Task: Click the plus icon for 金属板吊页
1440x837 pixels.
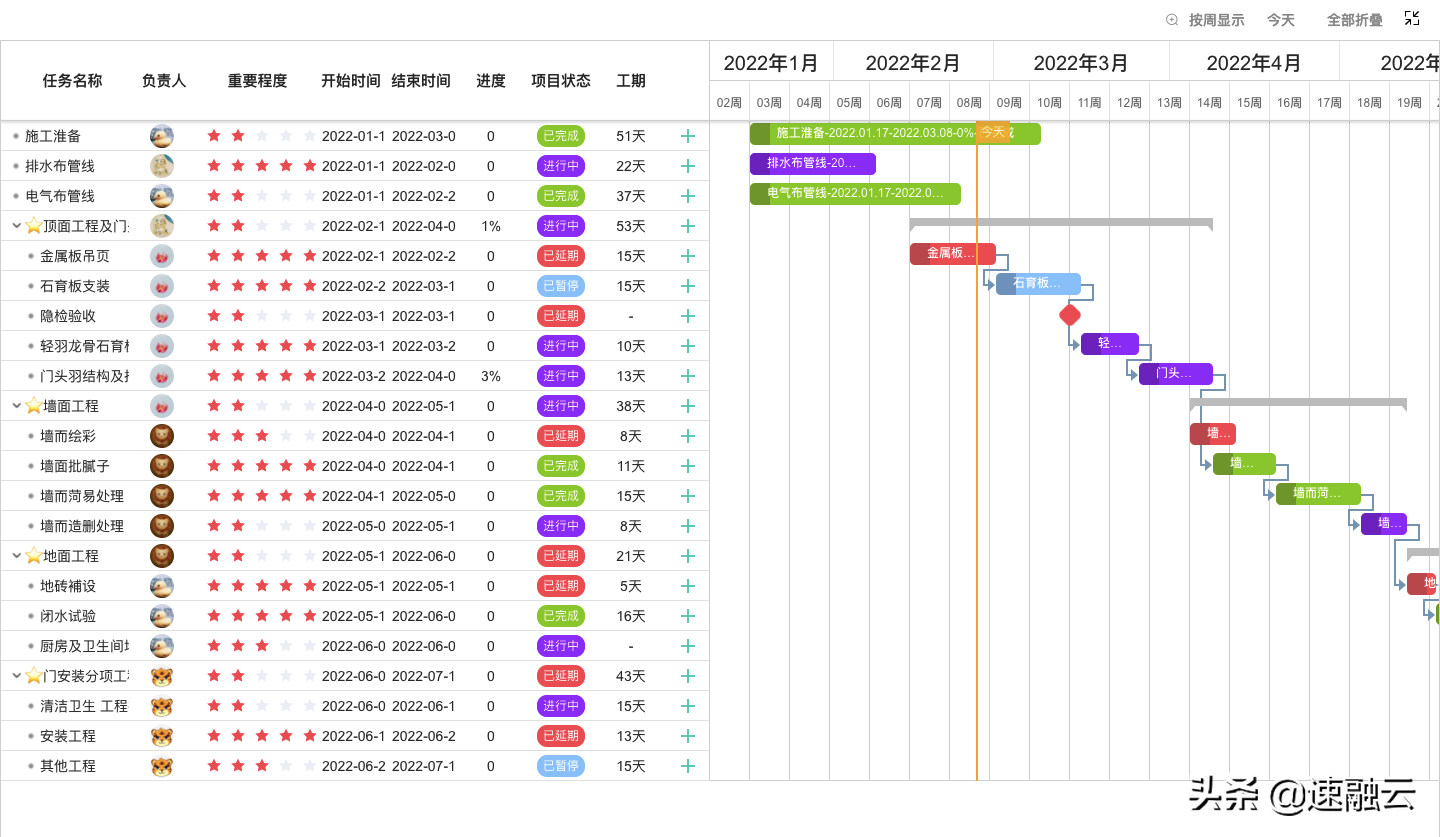Action: pos(688,256)
